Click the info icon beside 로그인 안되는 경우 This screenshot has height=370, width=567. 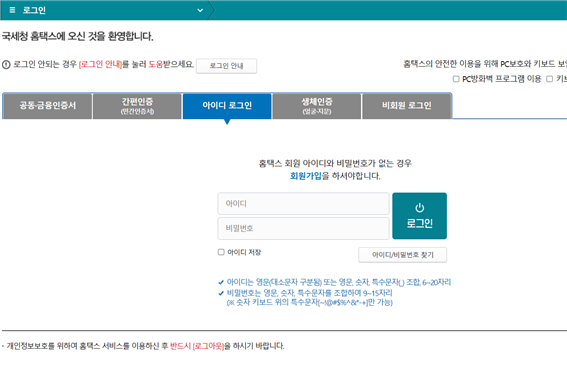(6, 65)
